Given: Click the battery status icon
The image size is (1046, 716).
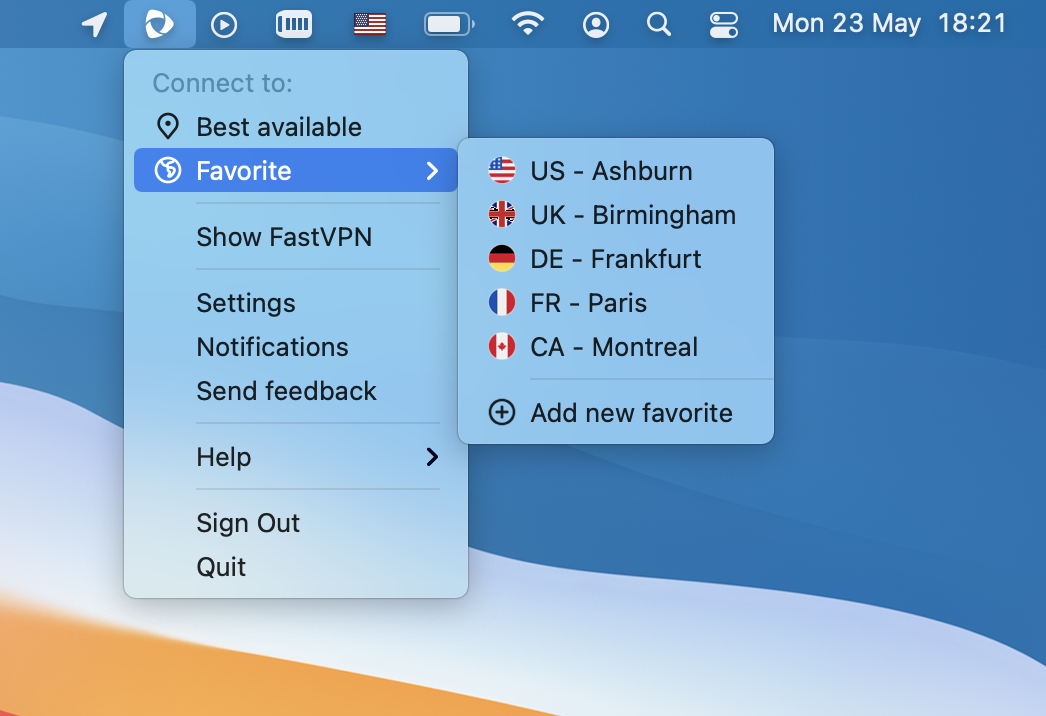Looking at the screenshot, I should point(449,25).
